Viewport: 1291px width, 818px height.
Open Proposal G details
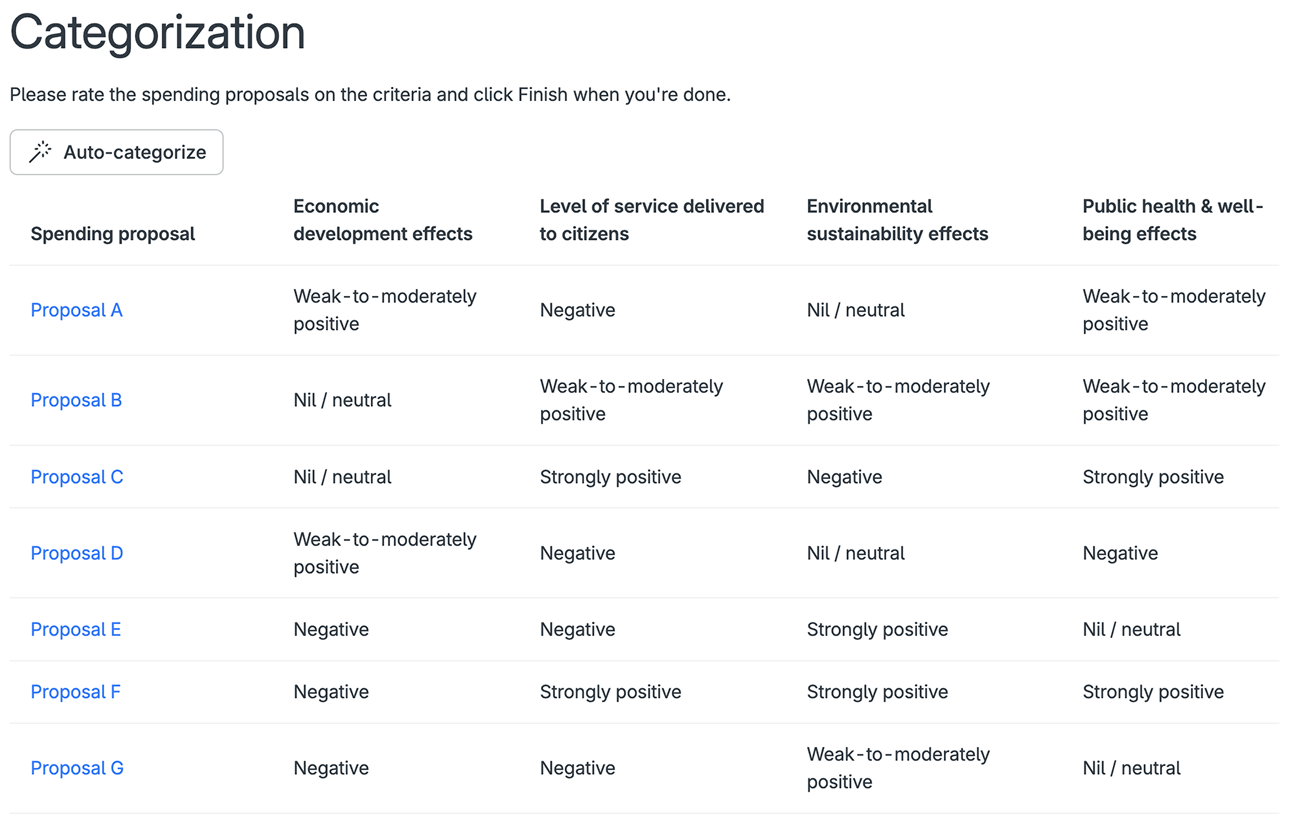pyautogui.click(x=76, y=768)
